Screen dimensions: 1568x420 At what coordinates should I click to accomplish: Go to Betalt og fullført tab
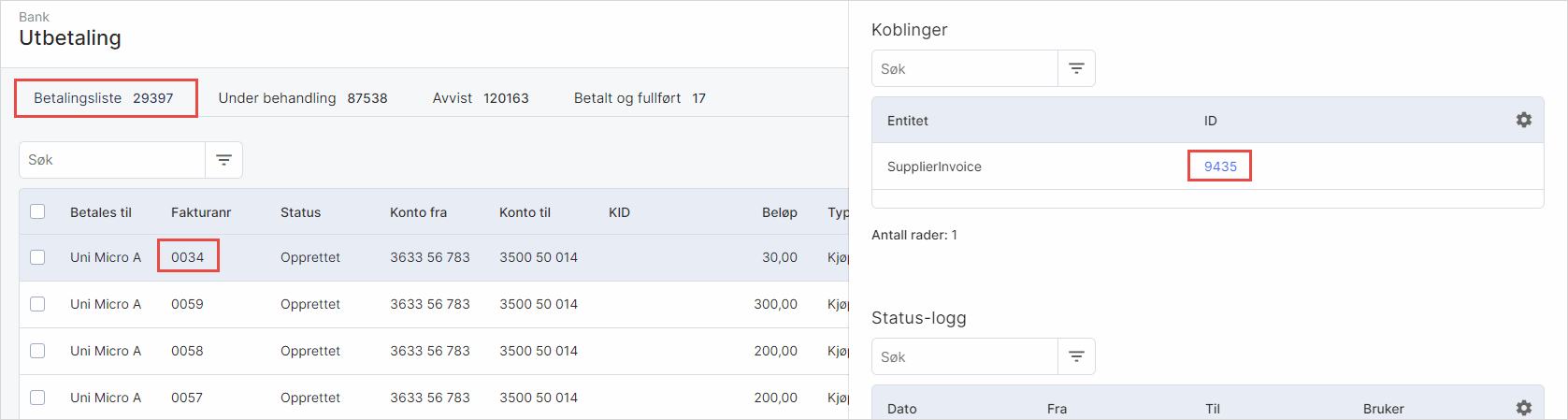click(x=640, y=98)
